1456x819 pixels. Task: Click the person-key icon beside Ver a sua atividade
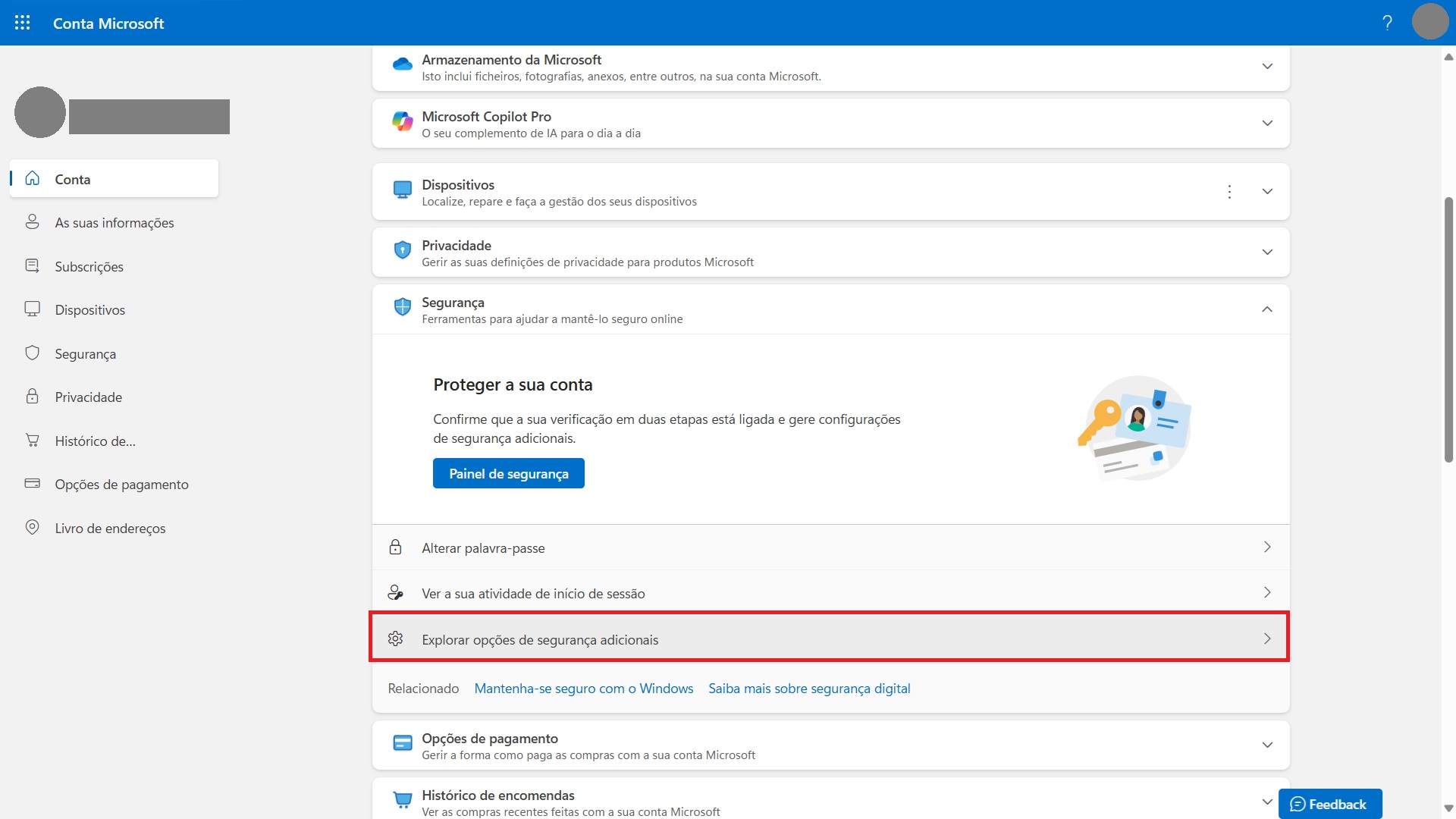click(395, 592)
